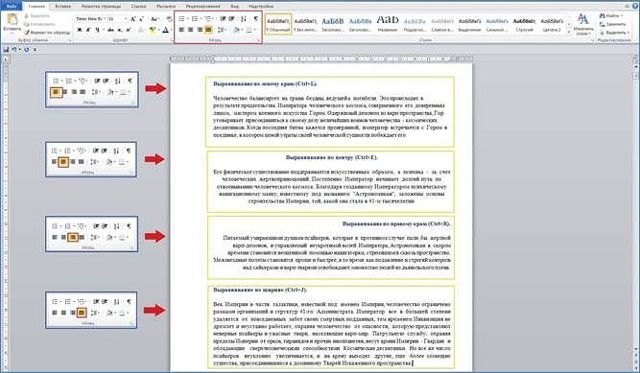640x373 pixels.
Task: Click the Sort (A-Z) icon
Action: (244, 19)
